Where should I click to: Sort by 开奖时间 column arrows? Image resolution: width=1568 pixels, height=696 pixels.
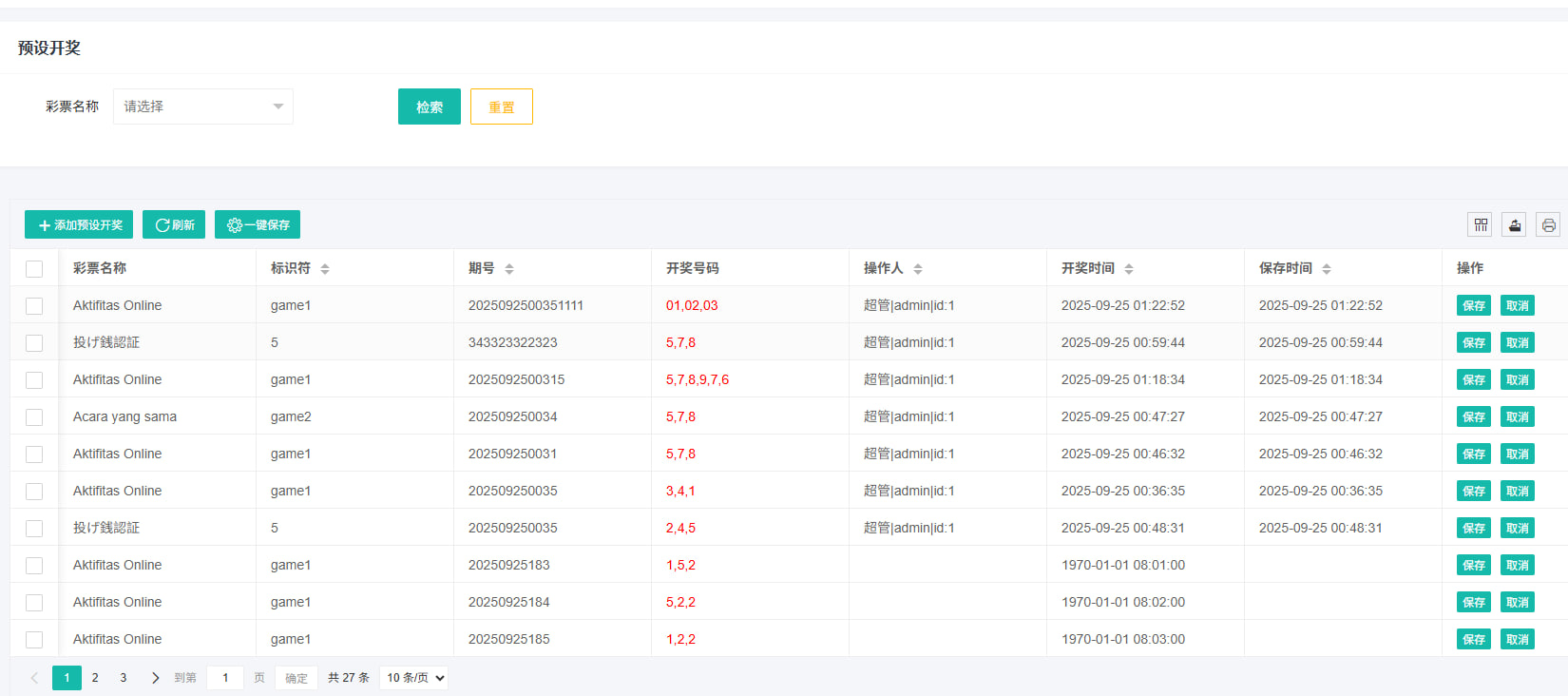pos(1129,269)
